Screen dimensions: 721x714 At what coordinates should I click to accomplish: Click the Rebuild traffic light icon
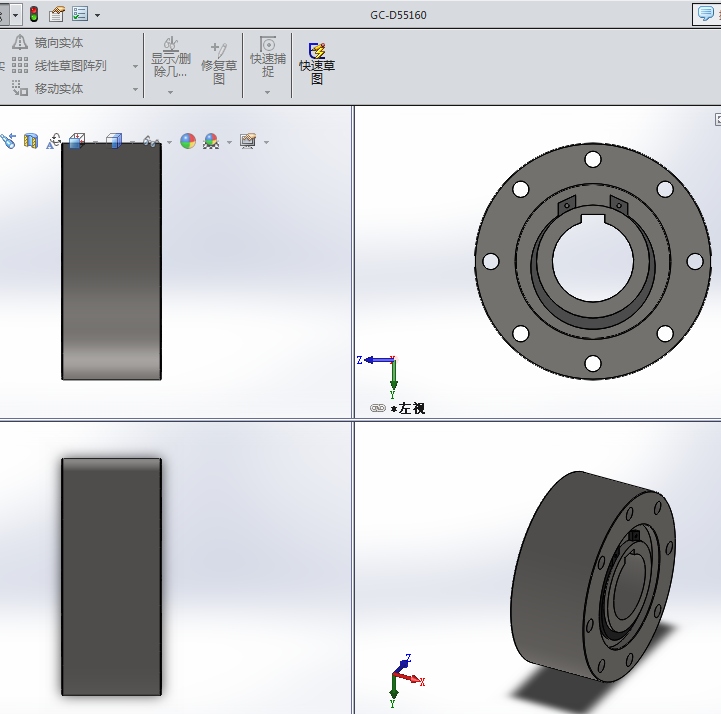(34, 14)
